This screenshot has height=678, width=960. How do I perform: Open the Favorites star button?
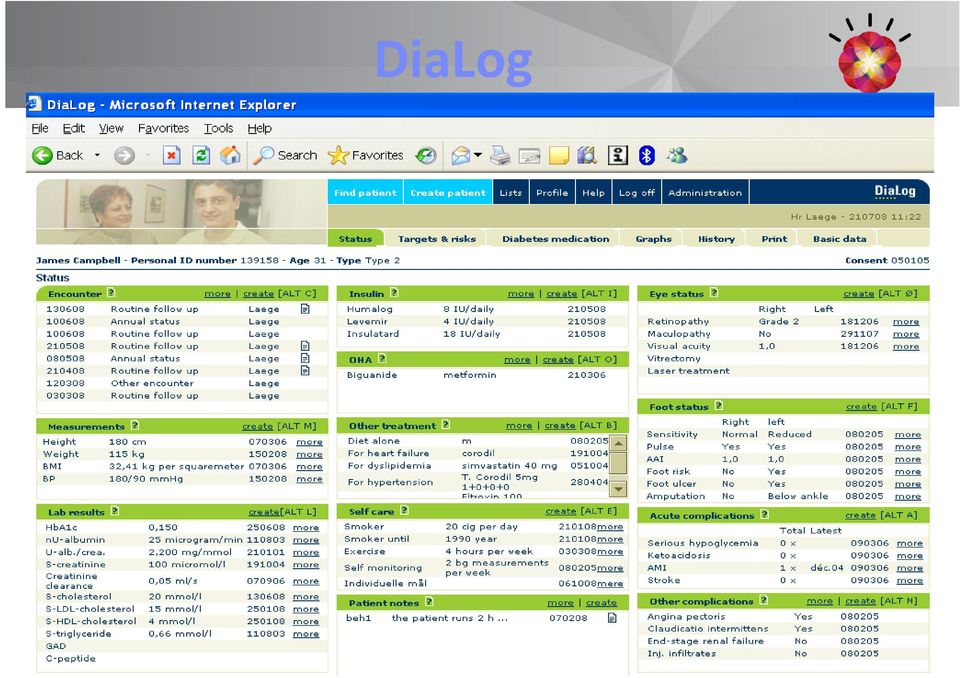(x=366, y=156)
